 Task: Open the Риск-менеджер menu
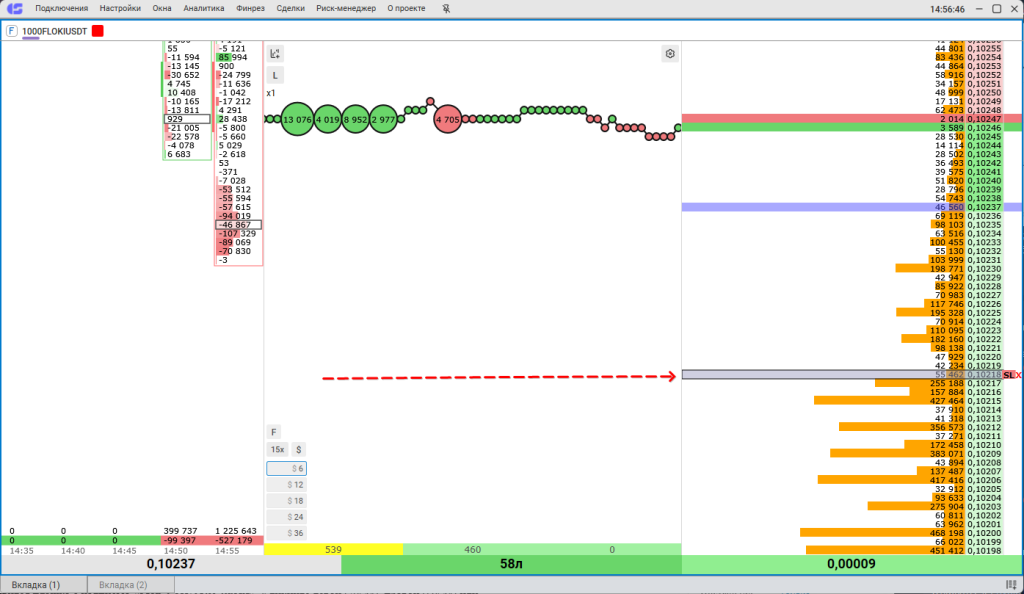(346, 8)
